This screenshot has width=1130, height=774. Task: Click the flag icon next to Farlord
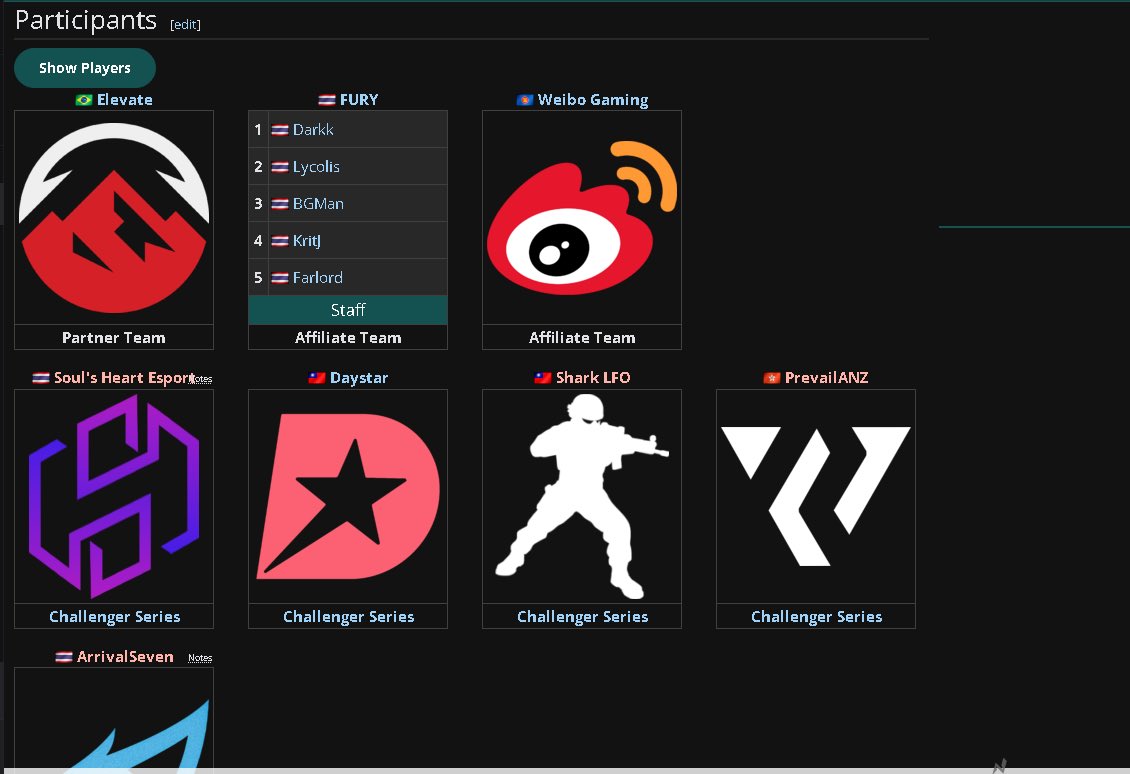point(280,277)
